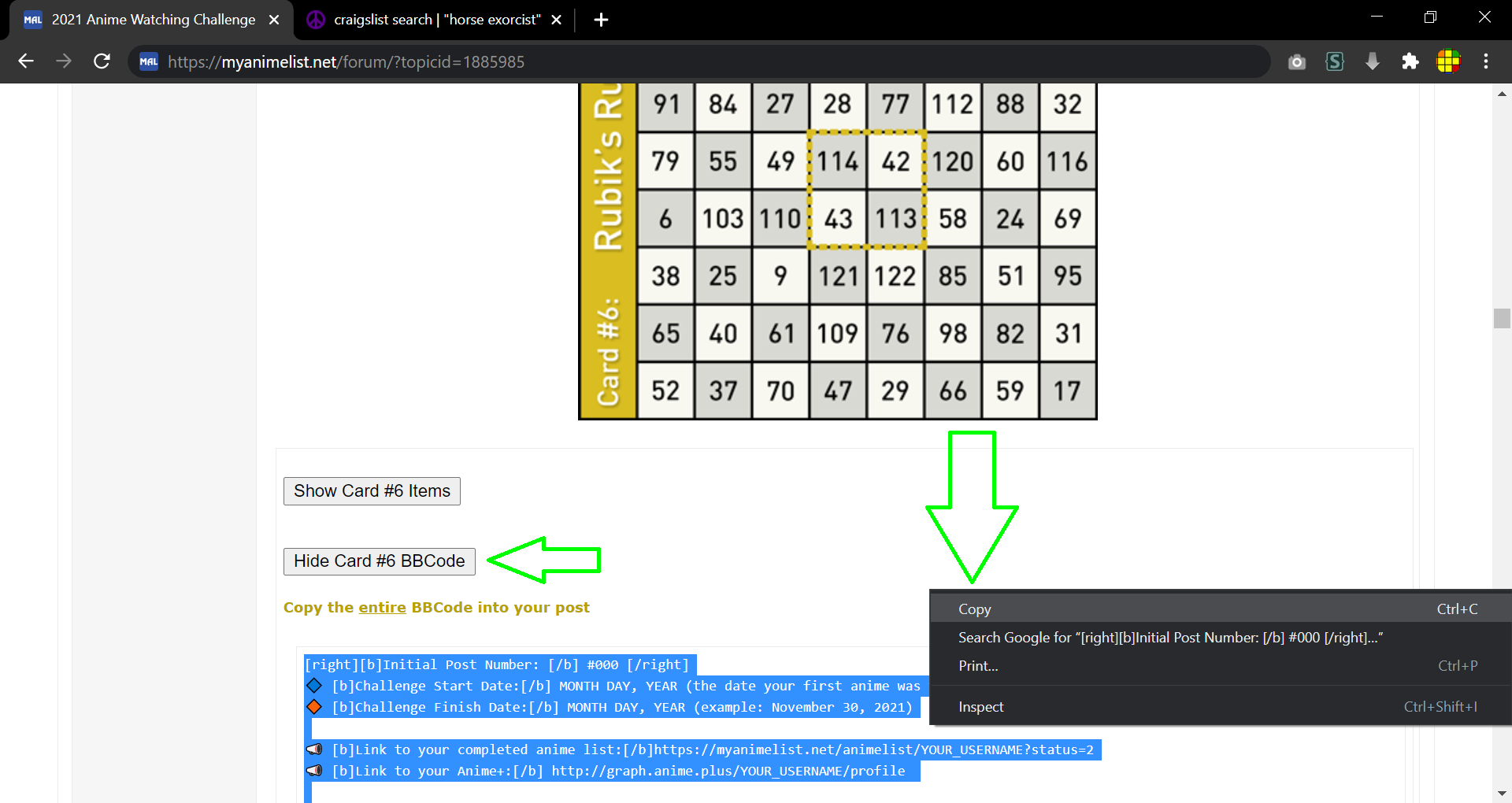Close the 2021 Anime Watching Challenge tab
The width and height of the screenshot is (1512, 803).
[274, 20]
